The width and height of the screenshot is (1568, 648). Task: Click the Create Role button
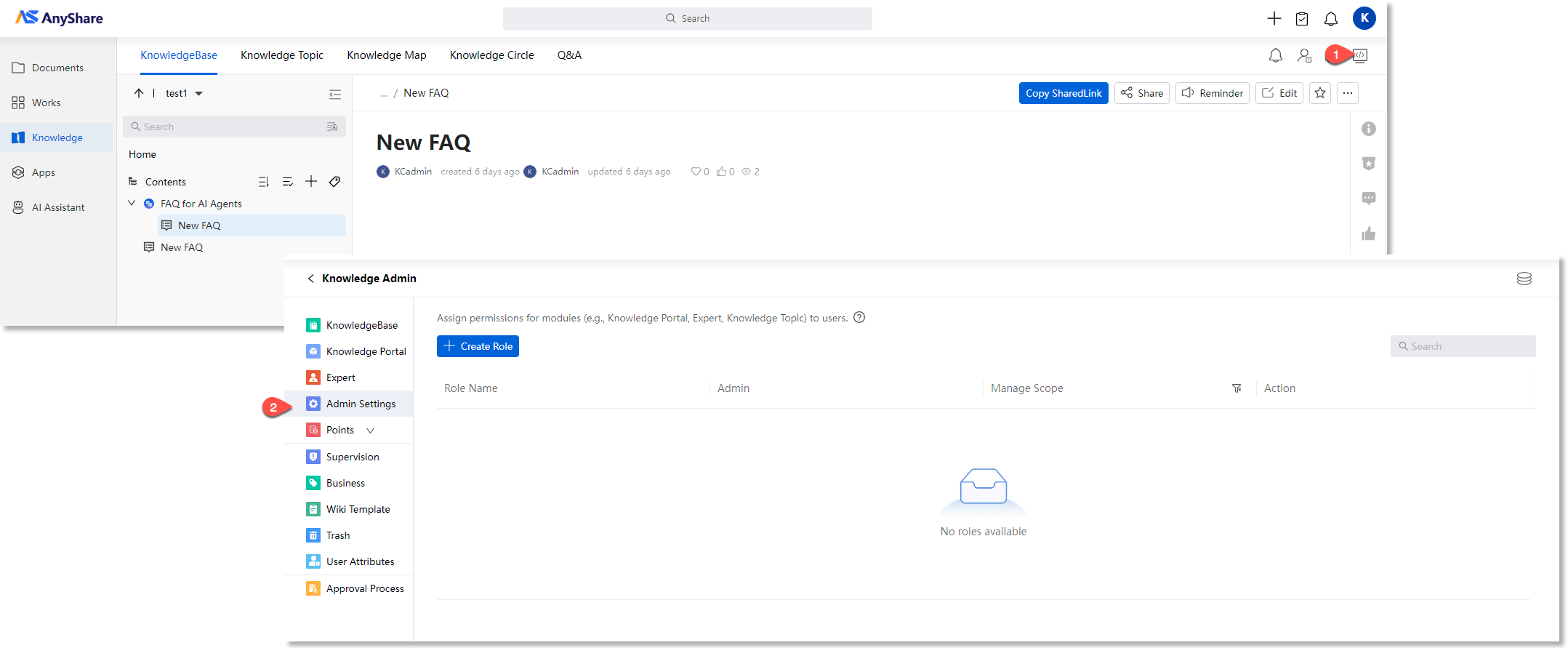point(478,346)
